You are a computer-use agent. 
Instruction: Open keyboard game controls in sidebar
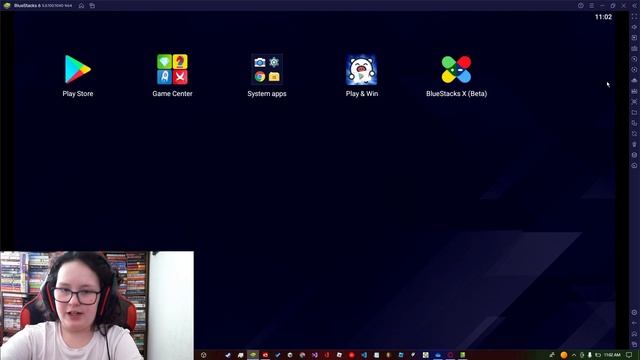coord(634,49)
